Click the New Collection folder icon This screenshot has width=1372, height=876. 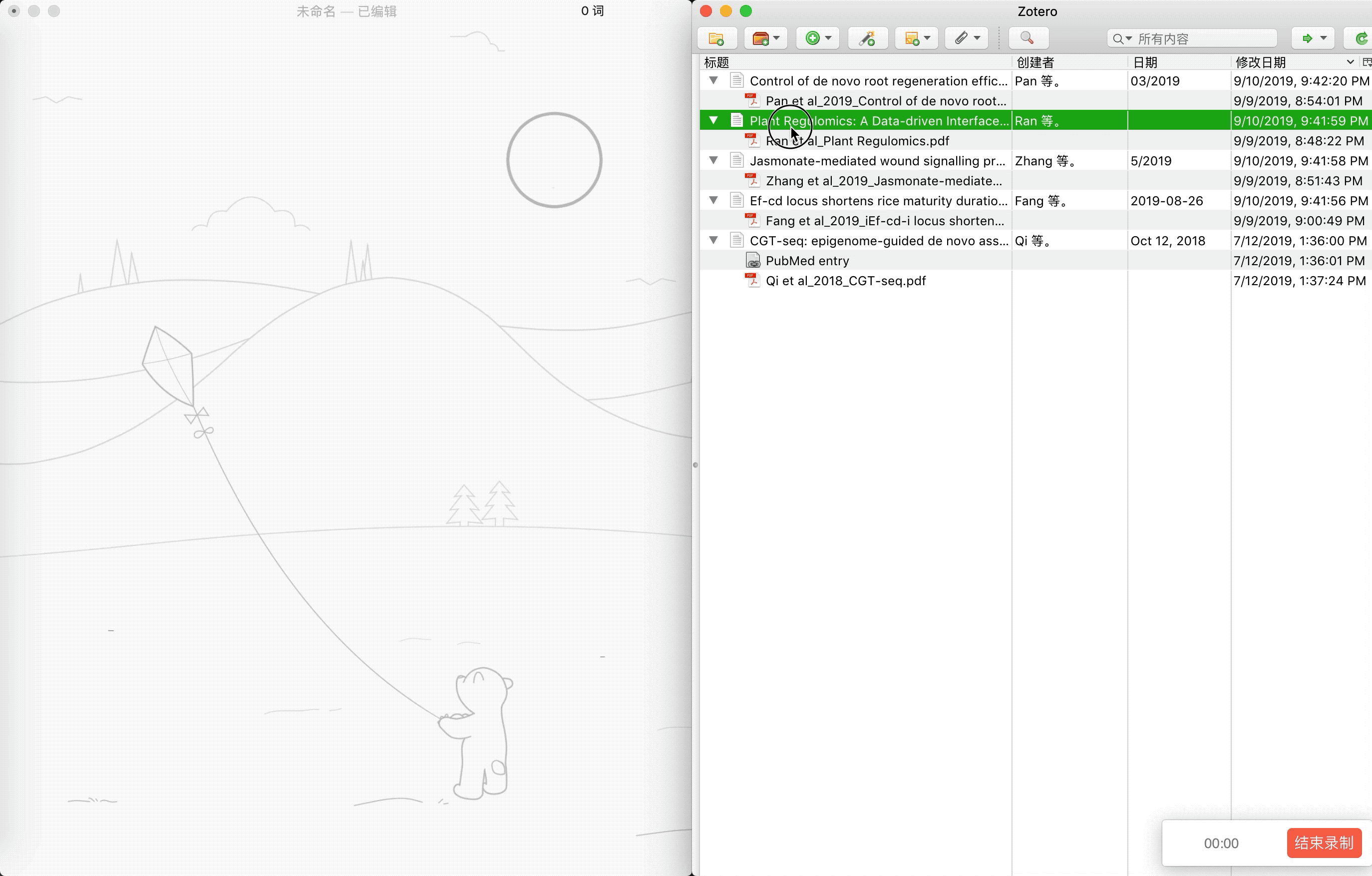[x=716, y=38]
